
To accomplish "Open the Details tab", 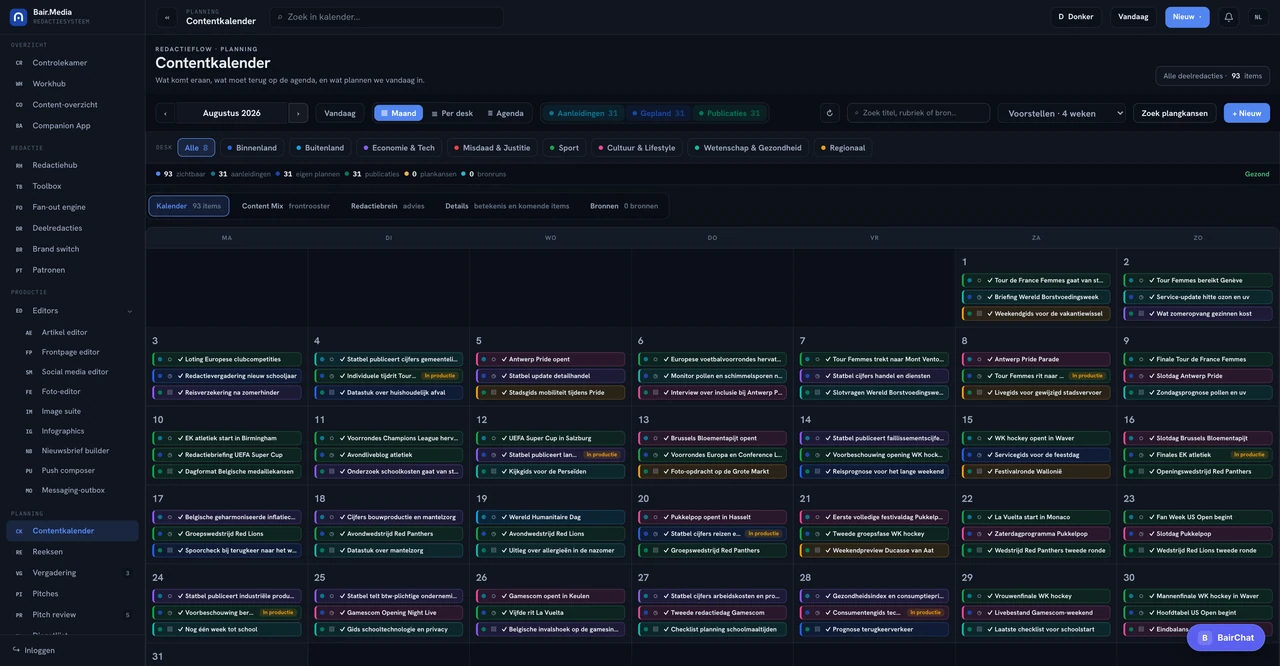I will (507, 206).
